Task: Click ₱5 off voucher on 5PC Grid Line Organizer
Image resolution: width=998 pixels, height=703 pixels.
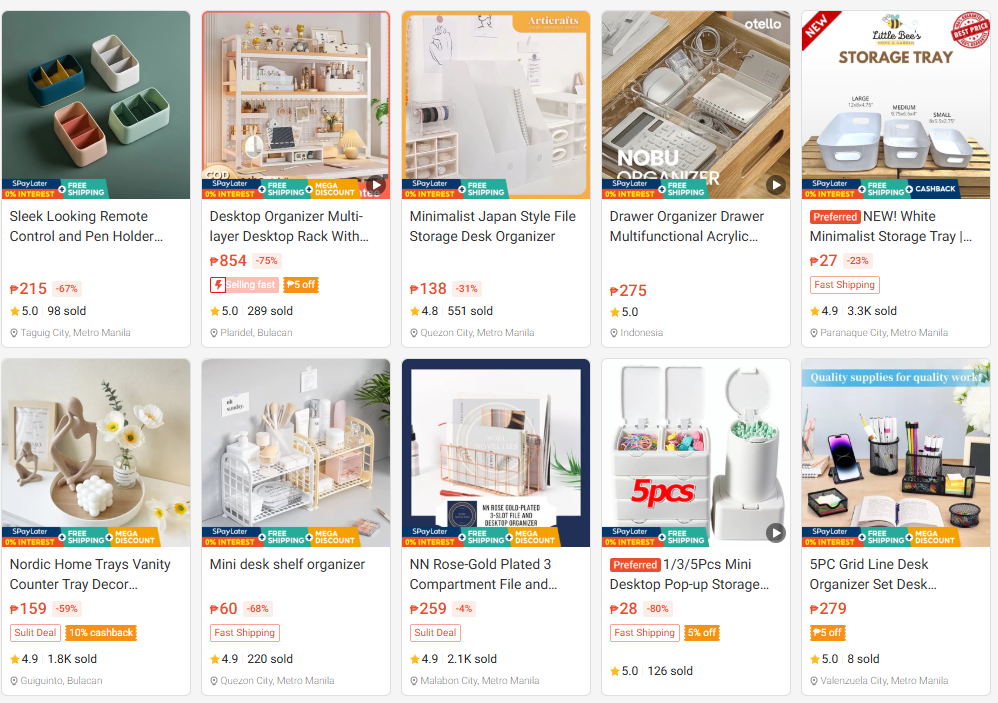Action: pyautogui.click(x=827, y=632)
